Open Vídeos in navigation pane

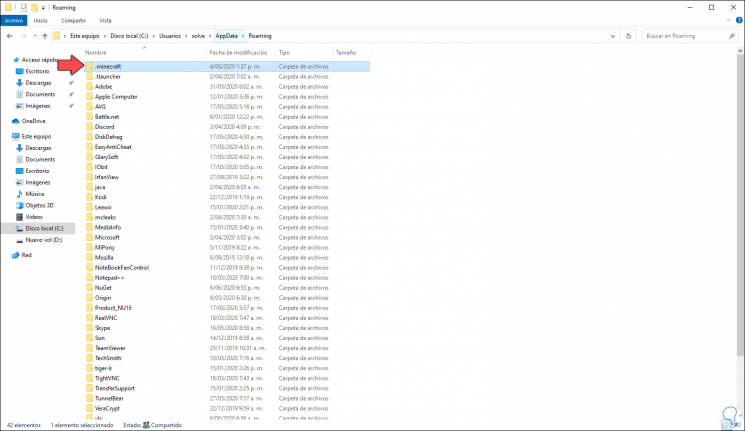click(34, 217)
